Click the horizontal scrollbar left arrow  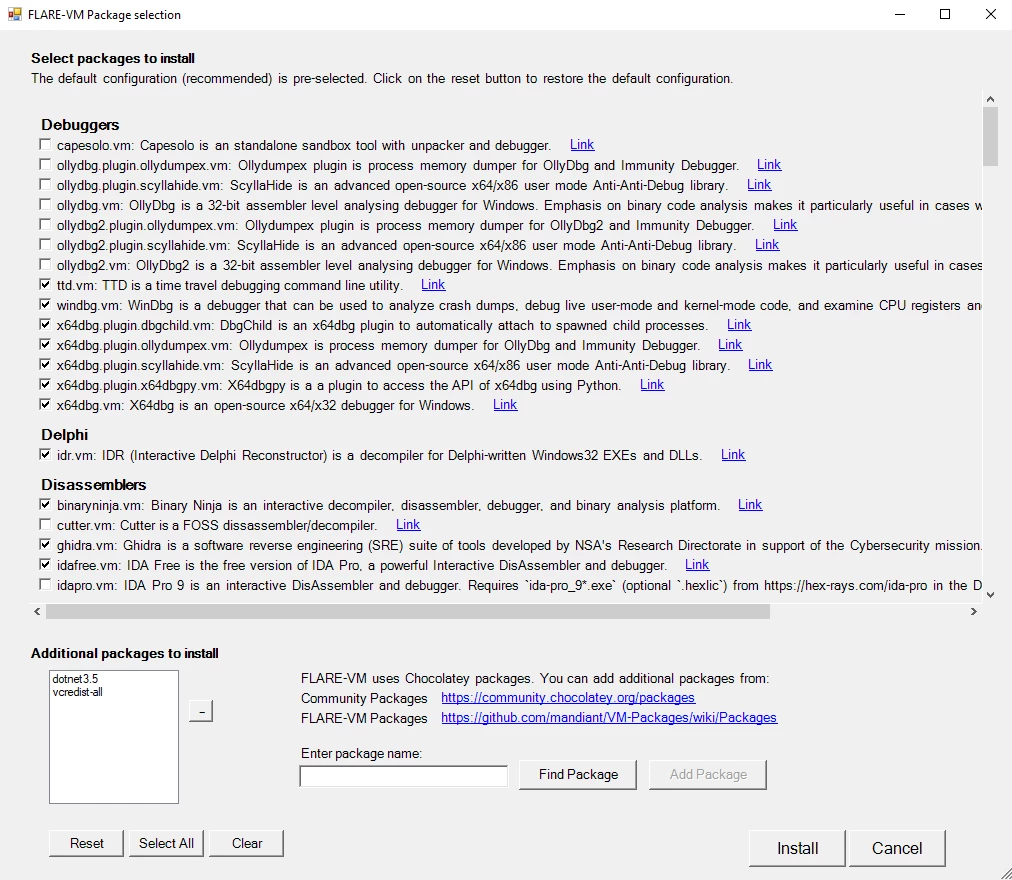click(37, 611)
